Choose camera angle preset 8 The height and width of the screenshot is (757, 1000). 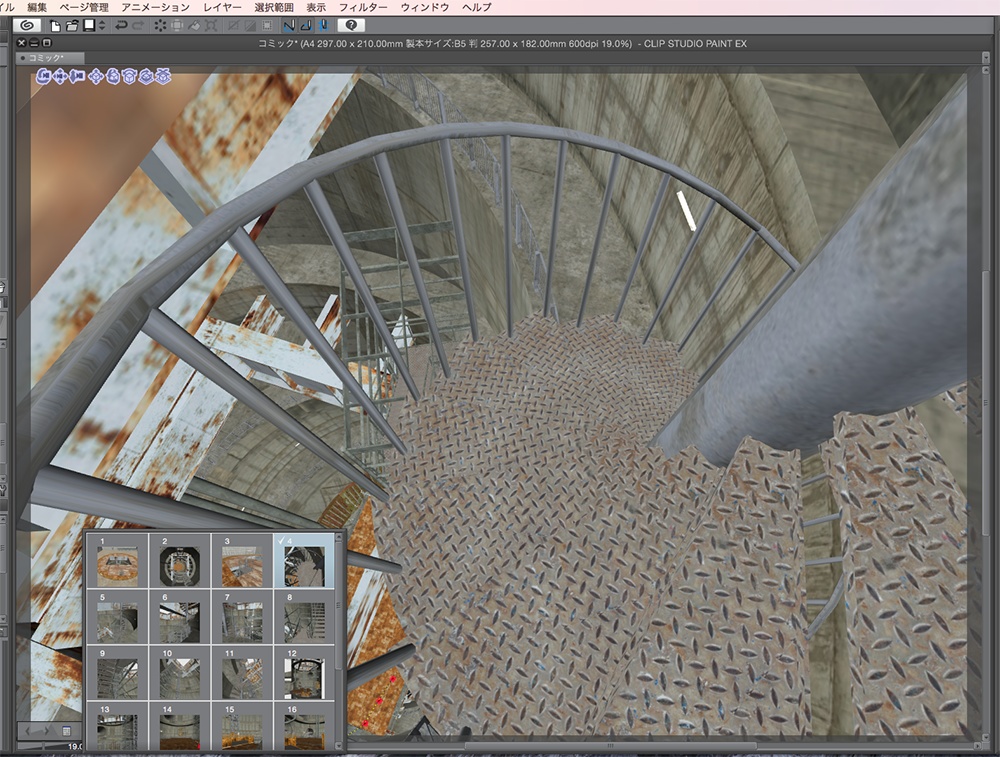[x=304, y=617]
